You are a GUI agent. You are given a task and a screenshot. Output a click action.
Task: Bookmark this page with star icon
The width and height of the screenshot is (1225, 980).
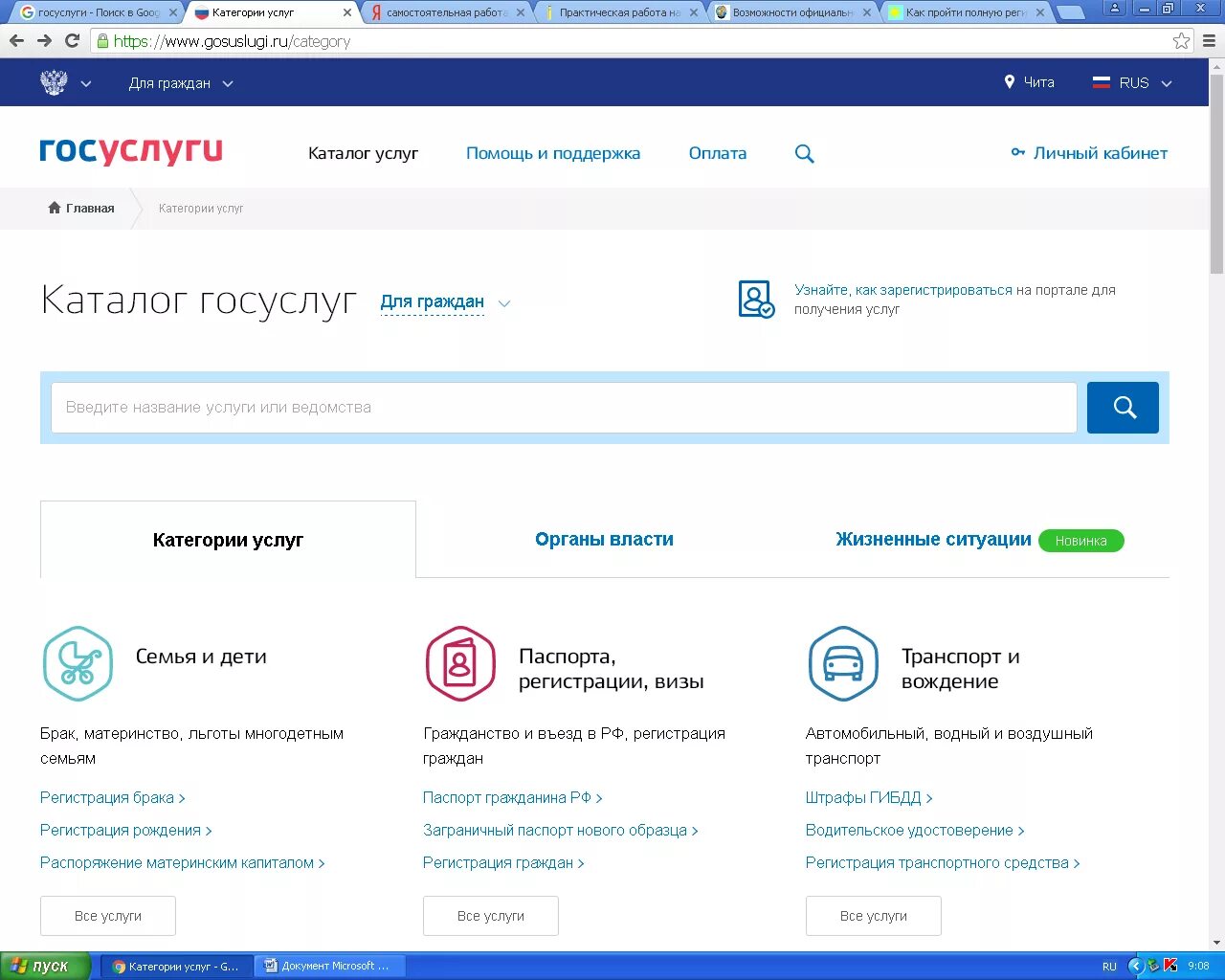(1182, 41)
